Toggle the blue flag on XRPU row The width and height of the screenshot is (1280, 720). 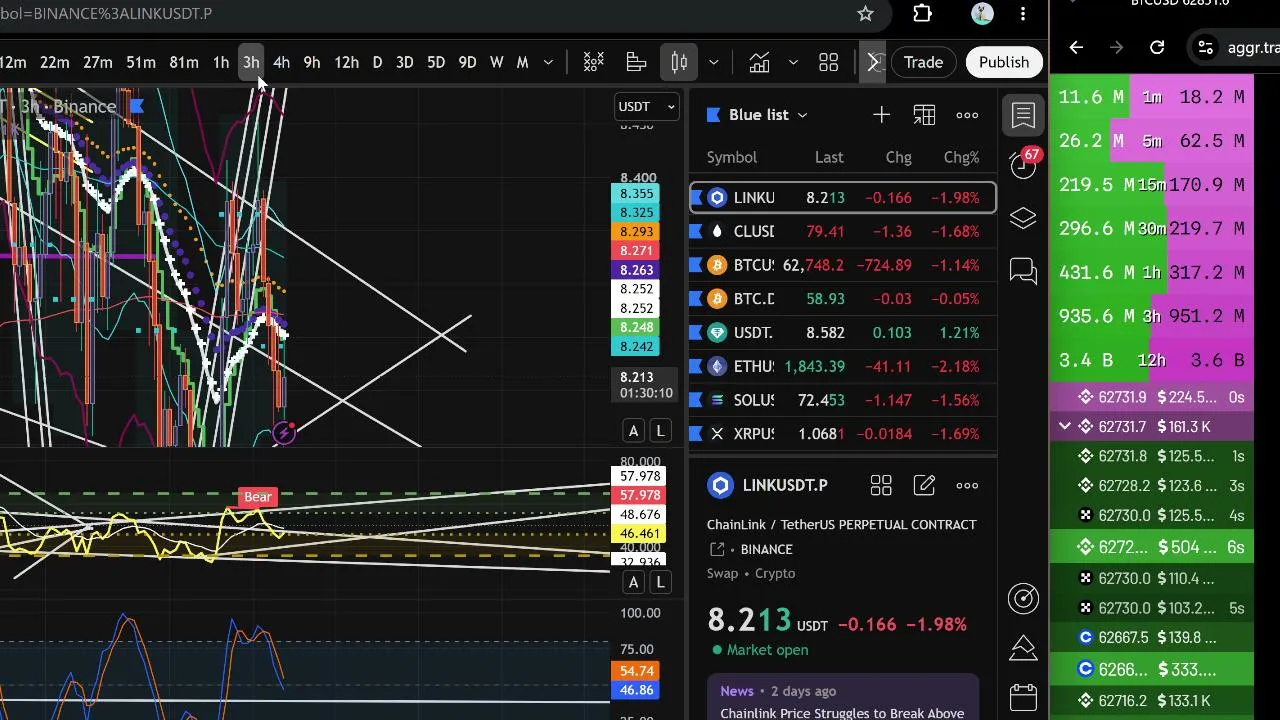[697, 434]
